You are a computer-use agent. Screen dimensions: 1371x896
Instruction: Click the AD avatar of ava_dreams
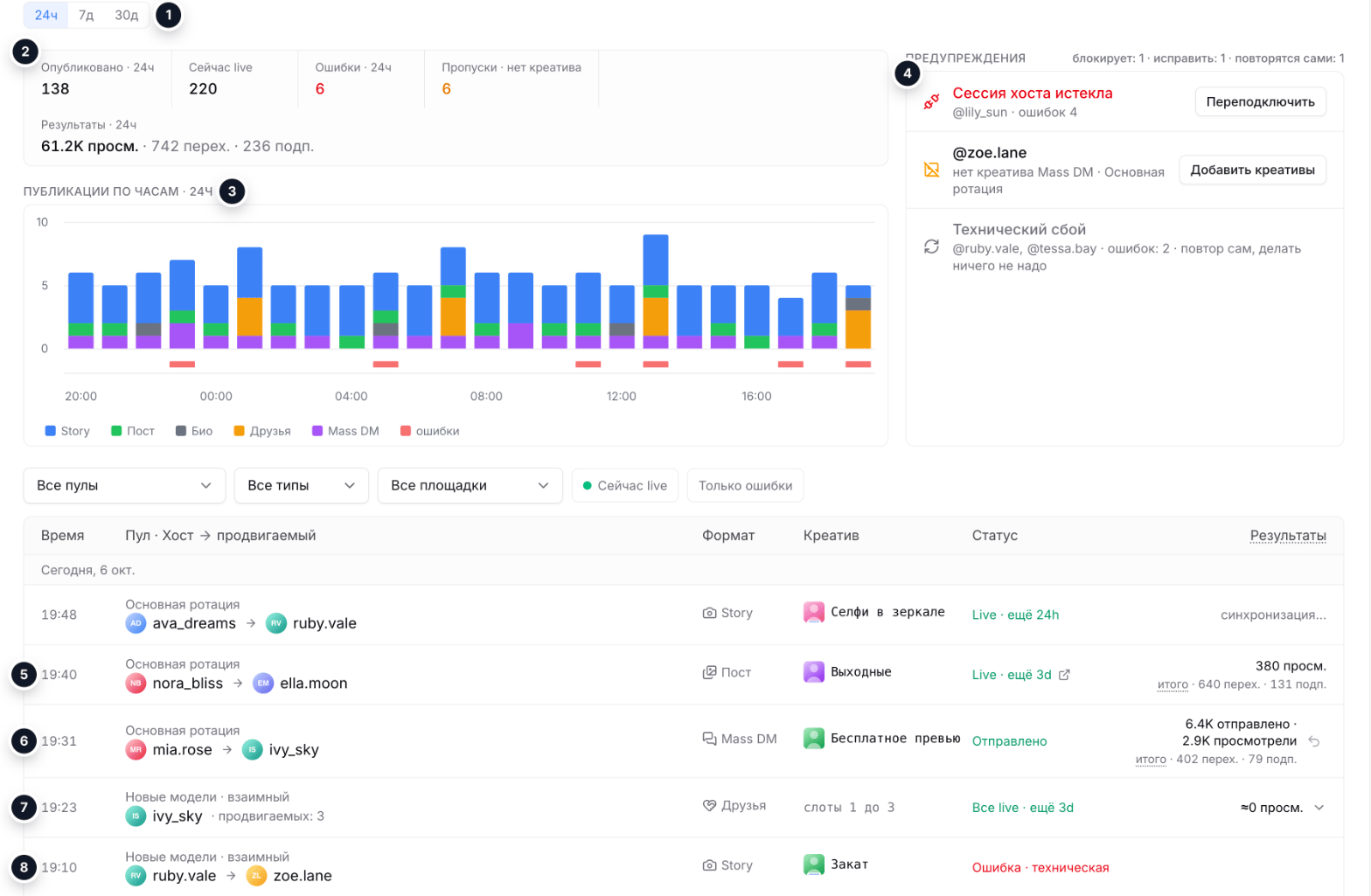[x=136, y=623]
